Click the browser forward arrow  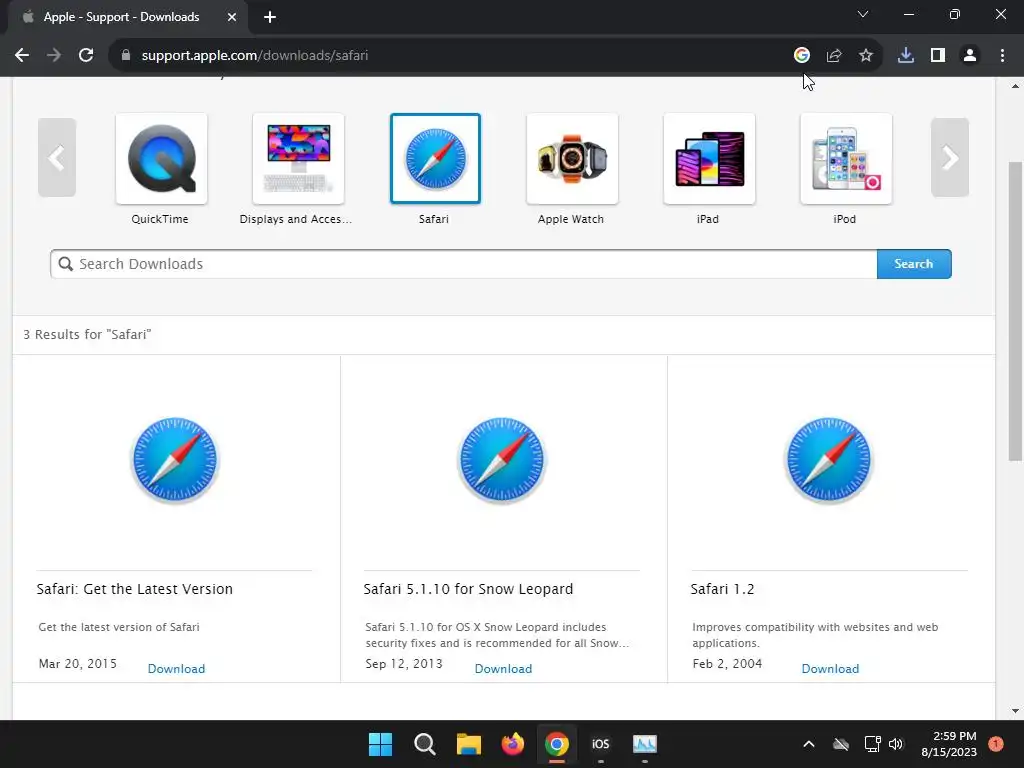click(54, 56)
